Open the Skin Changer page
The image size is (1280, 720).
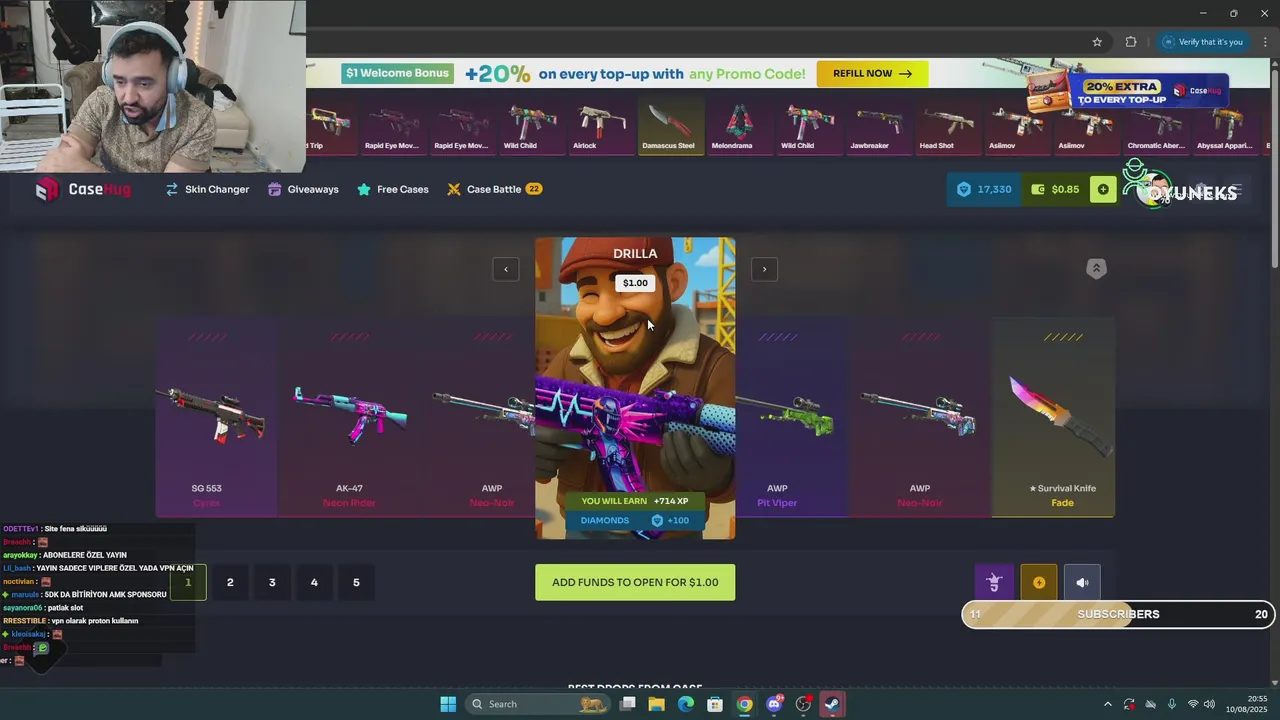pyautogui.click(x=207, y=189)
